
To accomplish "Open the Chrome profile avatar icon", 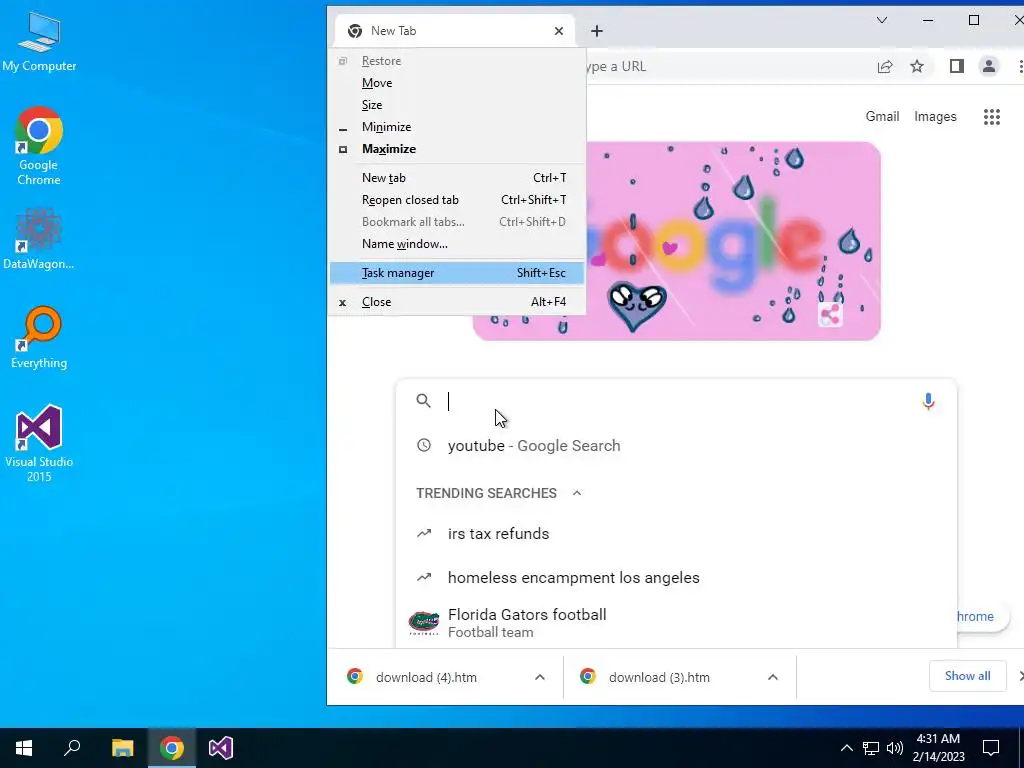I will (x=989, y=66).
